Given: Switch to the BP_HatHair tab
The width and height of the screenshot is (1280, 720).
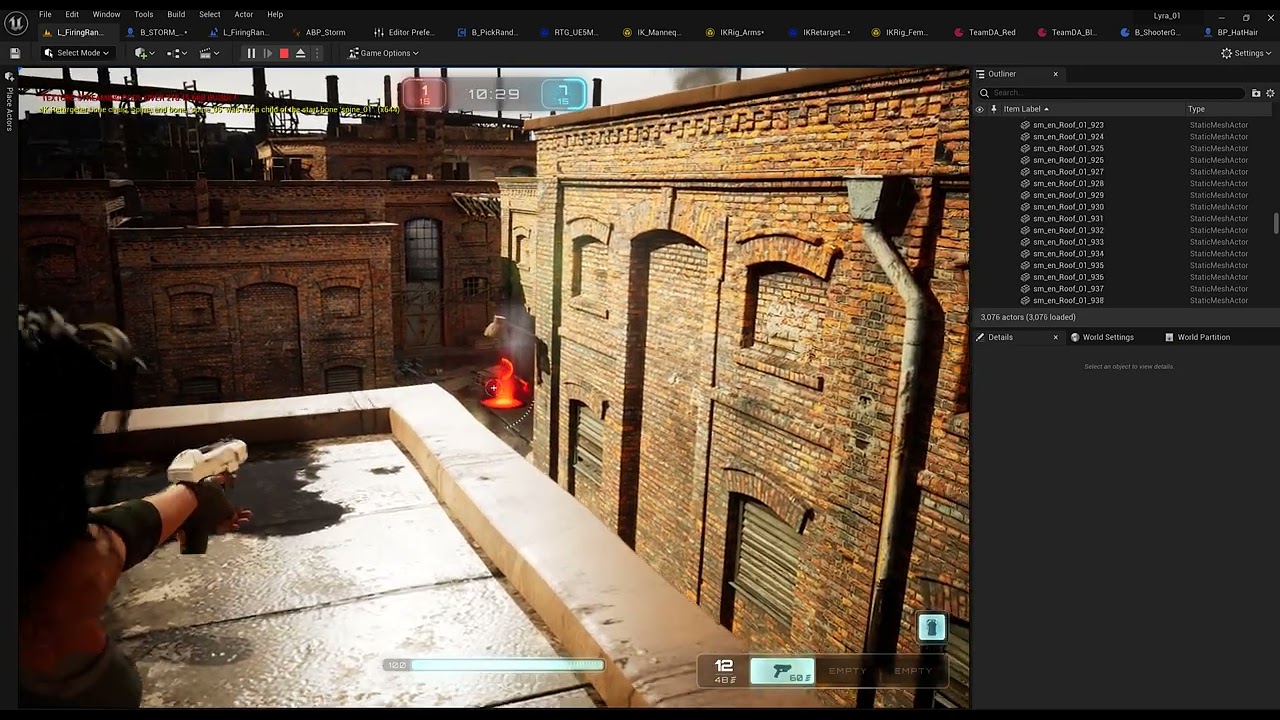Looking at the screenshot, I should (x=1232, y=32).
